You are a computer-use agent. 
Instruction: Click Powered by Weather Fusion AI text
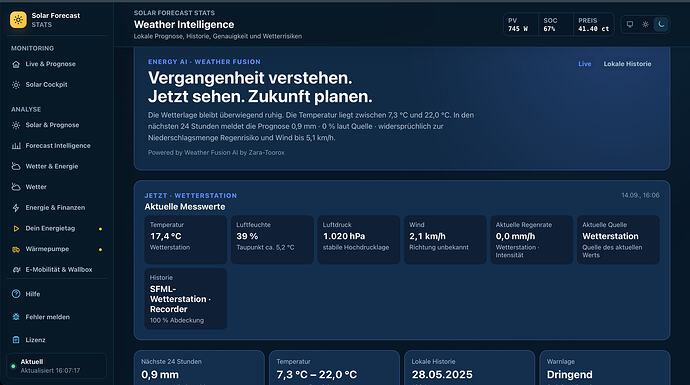(x=216, y=153)
